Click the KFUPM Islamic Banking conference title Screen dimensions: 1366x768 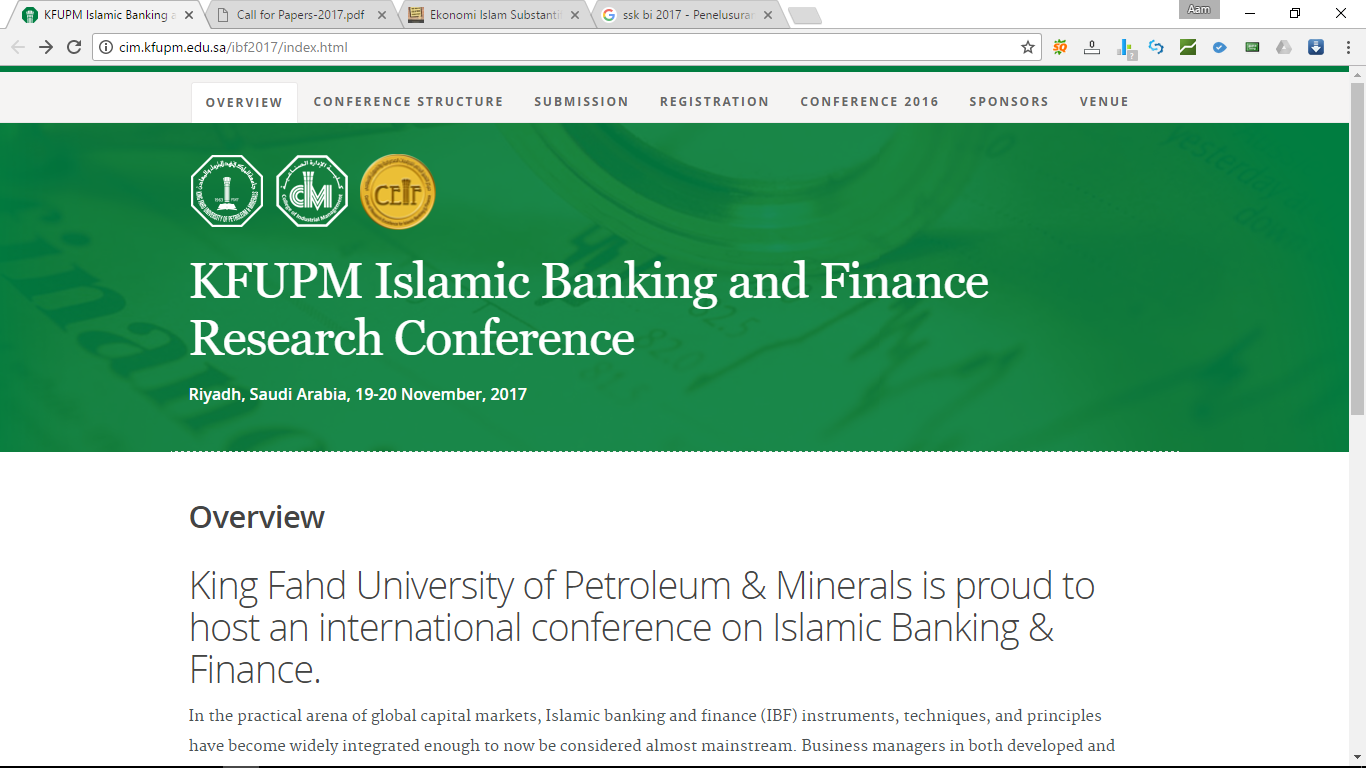[x=589, y=310]
